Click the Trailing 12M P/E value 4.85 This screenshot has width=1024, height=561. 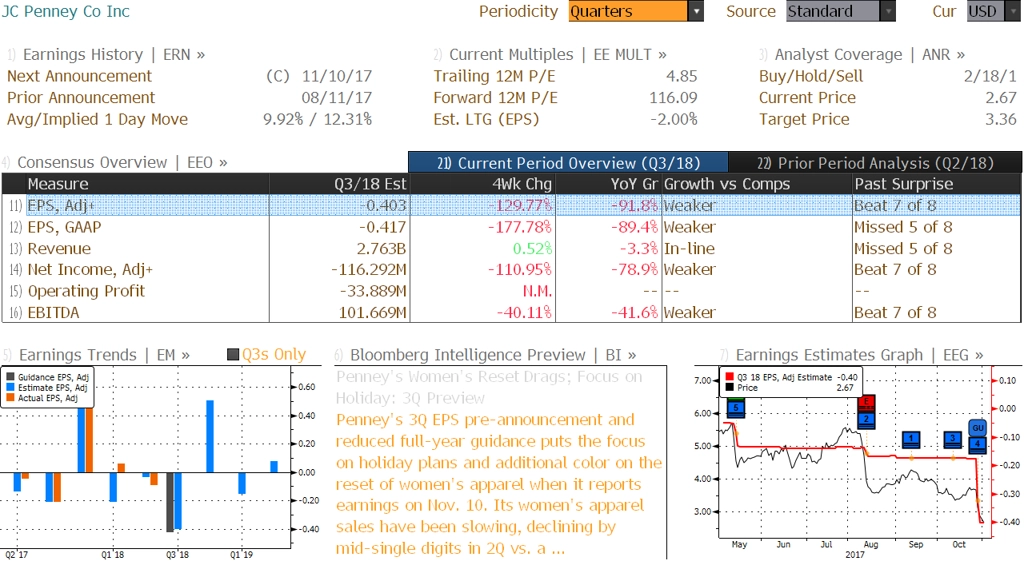click(681, 76)
